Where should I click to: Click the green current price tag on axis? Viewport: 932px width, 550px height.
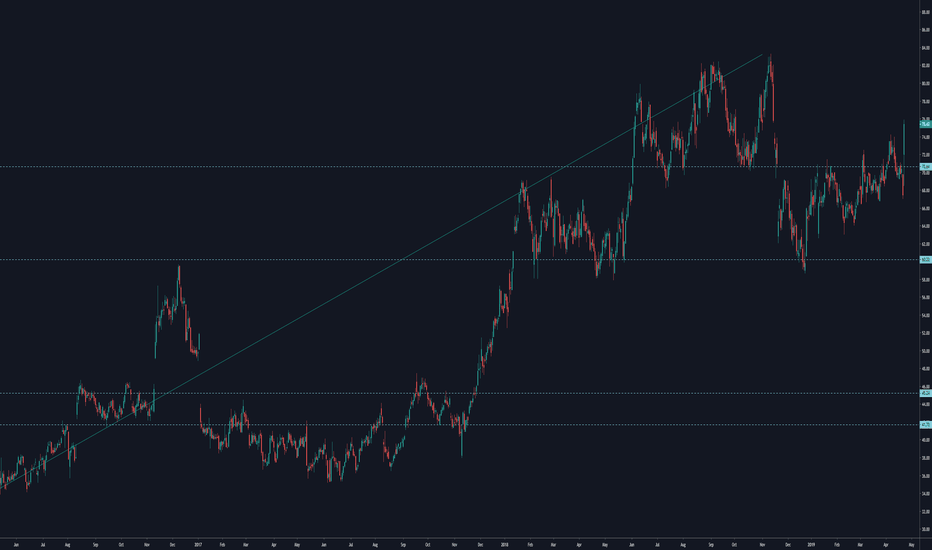pyautogui.click(x=925, y=124)
